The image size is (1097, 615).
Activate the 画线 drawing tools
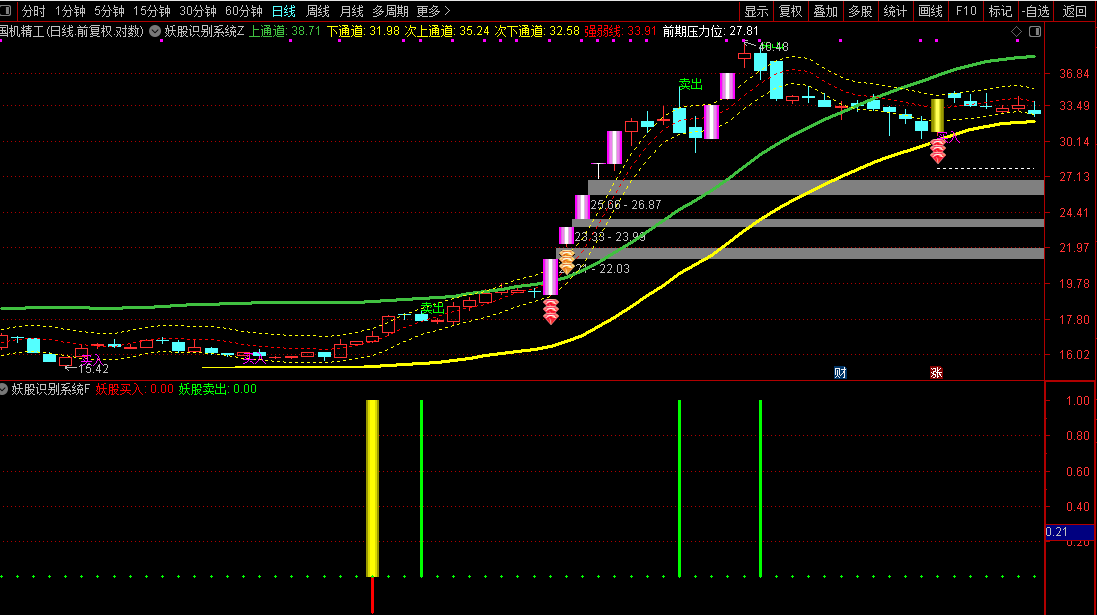coord(930,11)
